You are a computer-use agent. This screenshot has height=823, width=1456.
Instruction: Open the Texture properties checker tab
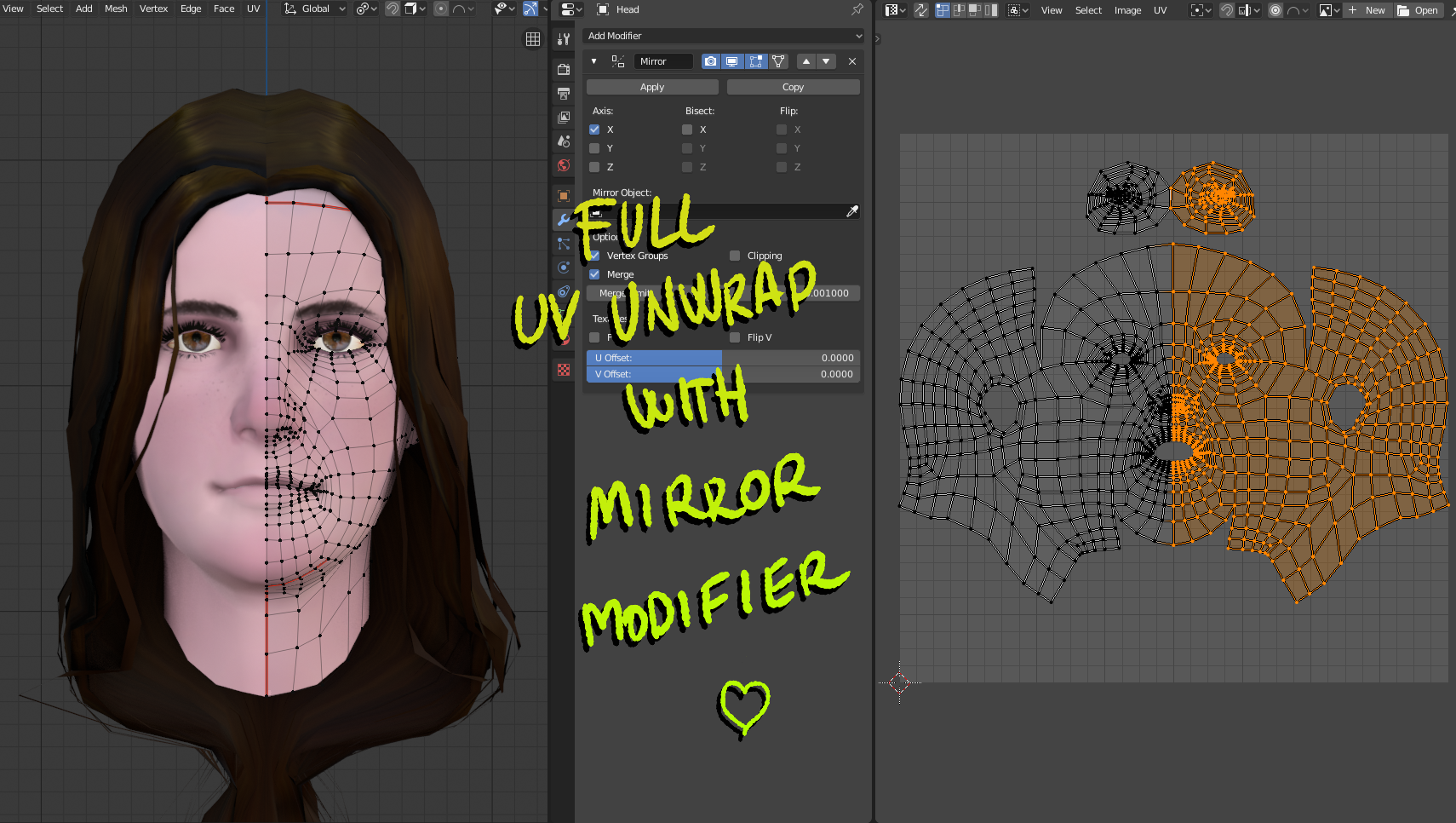563,370
